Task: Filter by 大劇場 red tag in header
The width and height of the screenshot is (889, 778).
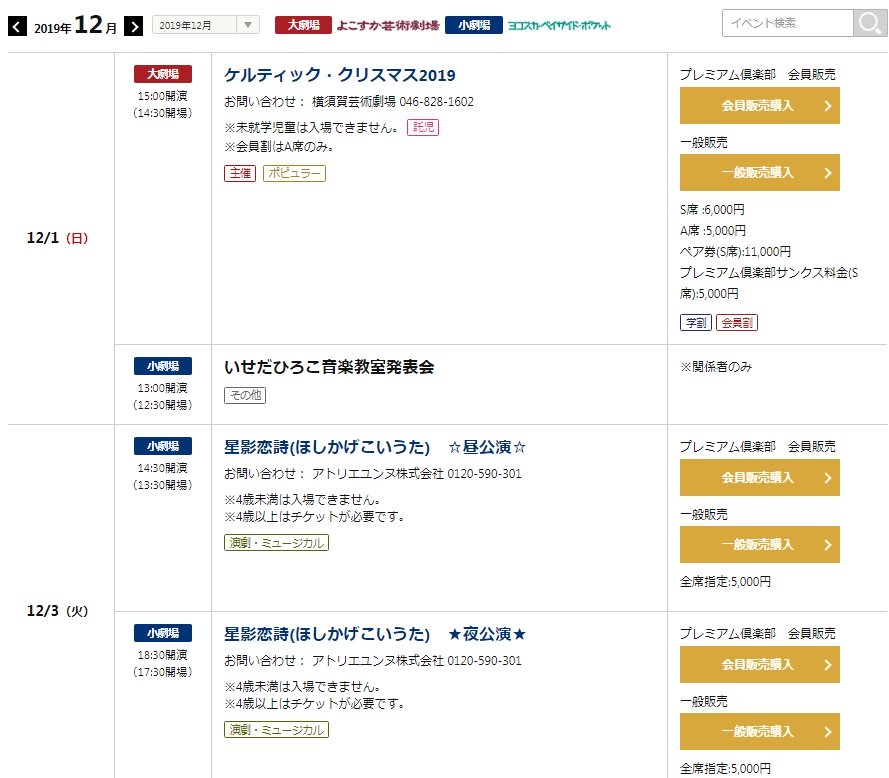Action: pyautogui.click(x=303, y=25)
